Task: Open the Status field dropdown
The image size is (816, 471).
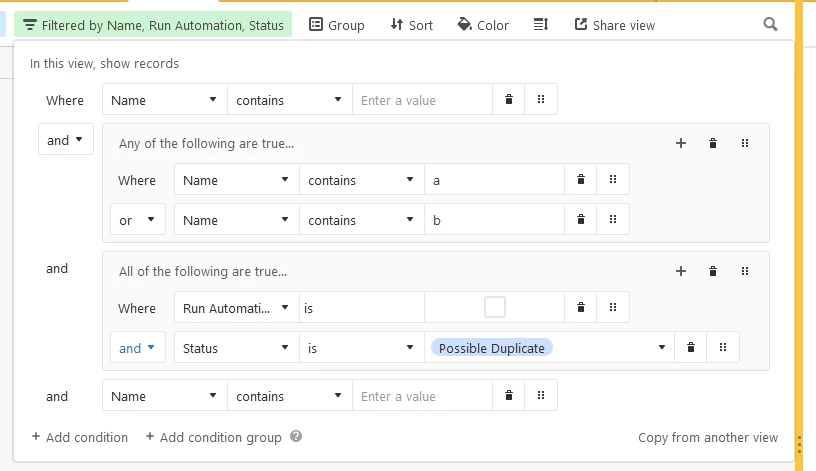Action: click(x=237, y=348)
